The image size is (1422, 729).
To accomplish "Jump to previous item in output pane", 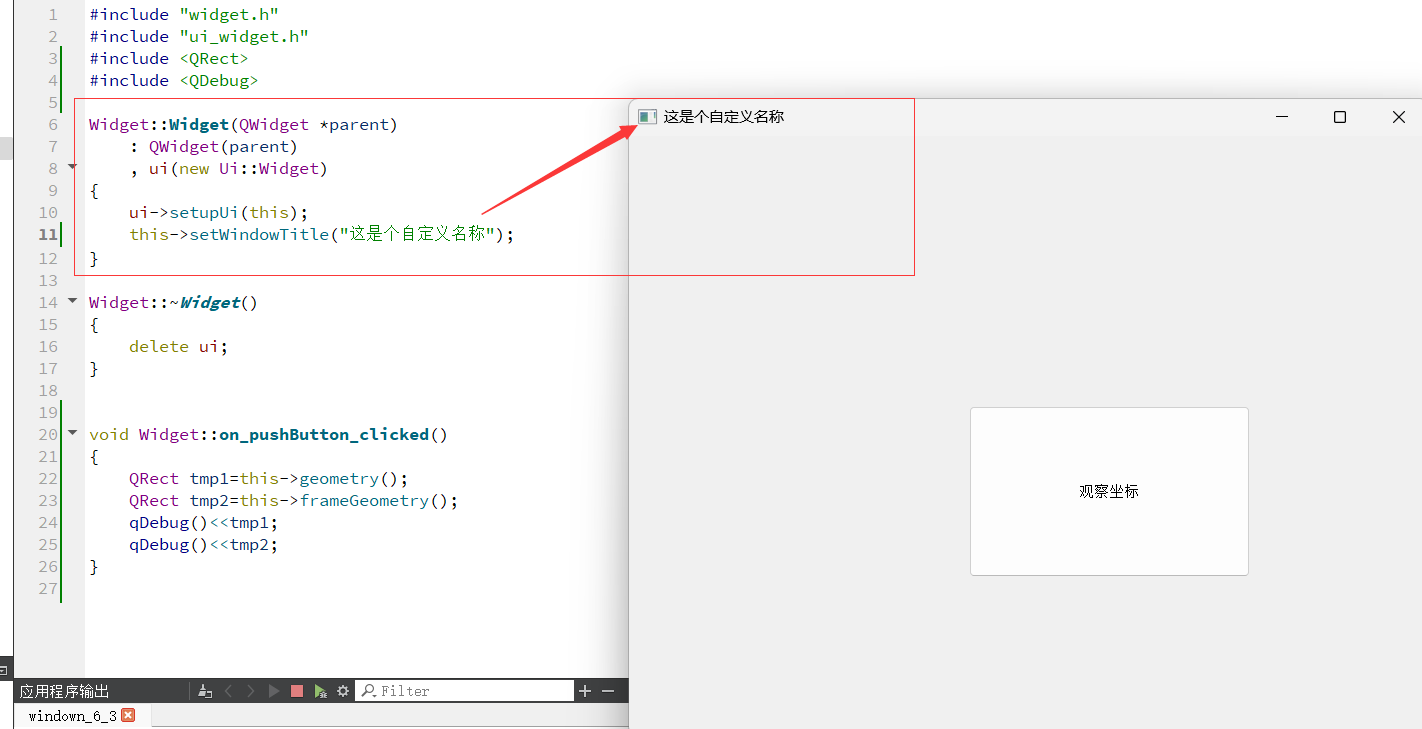I will [x=229, y=690].
